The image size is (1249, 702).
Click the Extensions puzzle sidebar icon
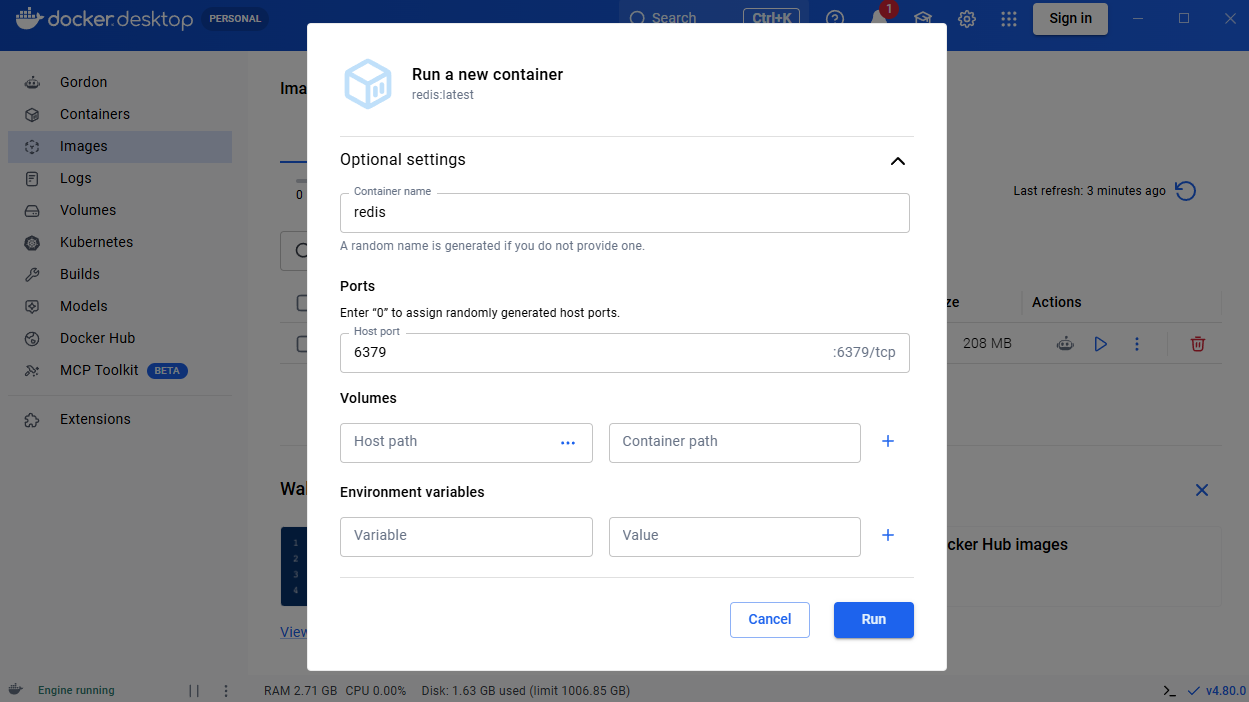pos(32,419)
